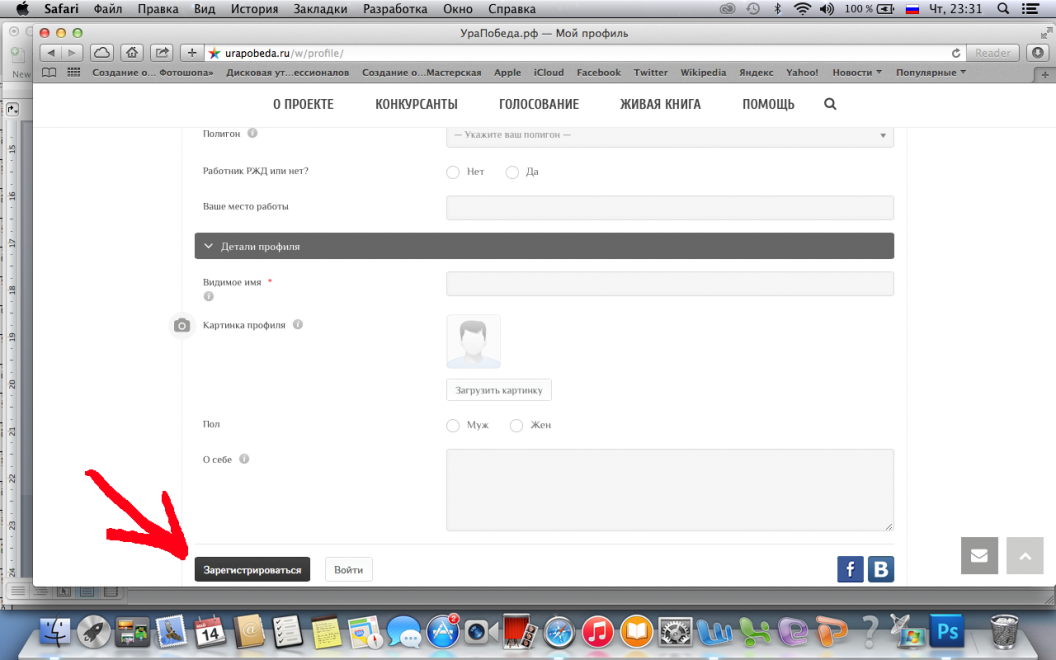Image resolution: width=1056 pixels, height=660 pixels.
Task: Click the scroll-to-top arrow button
Action: click(1025, 556)
